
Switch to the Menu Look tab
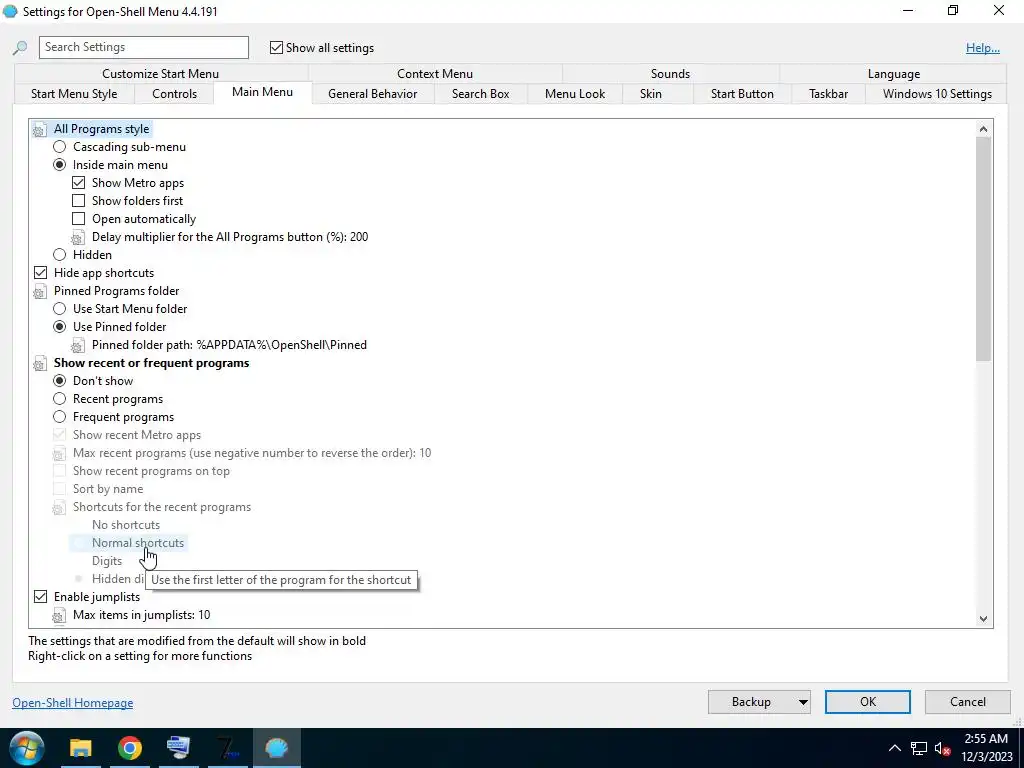tap(575, 94)
